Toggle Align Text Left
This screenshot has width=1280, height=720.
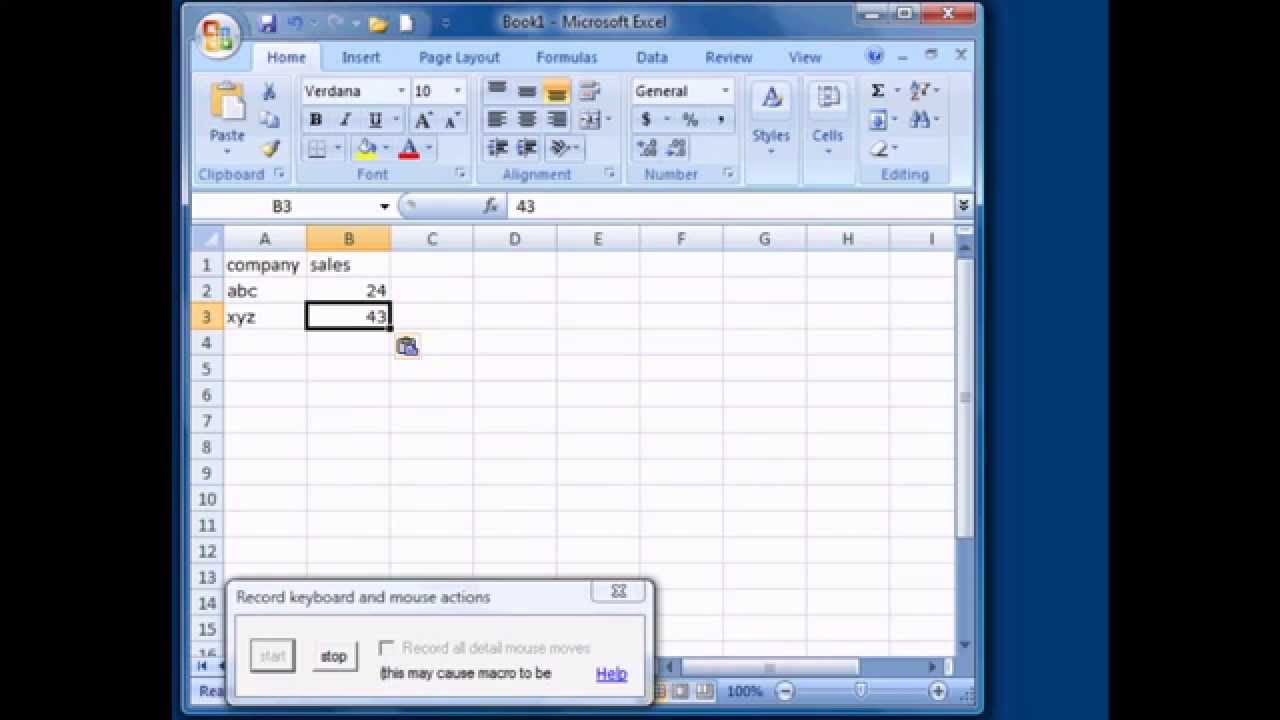497,120
